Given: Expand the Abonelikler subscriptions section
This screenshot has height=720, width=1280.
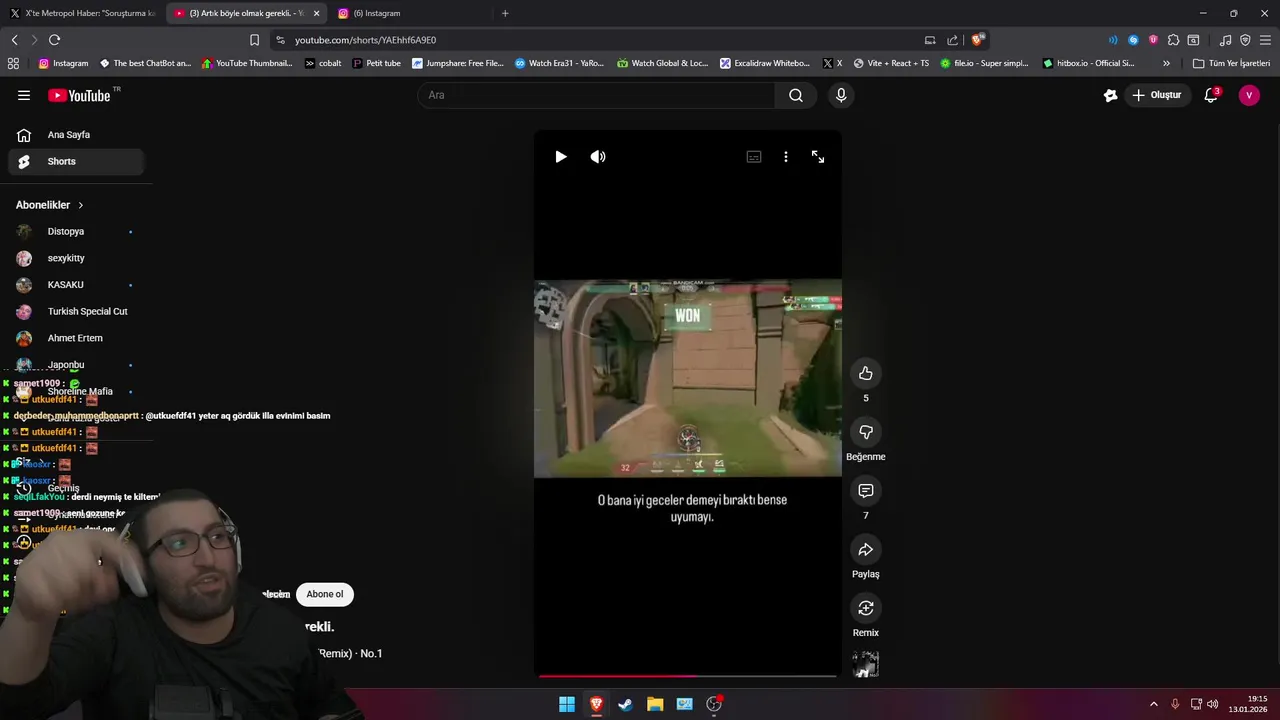Looking at the screenshot, I should [50, 205].
